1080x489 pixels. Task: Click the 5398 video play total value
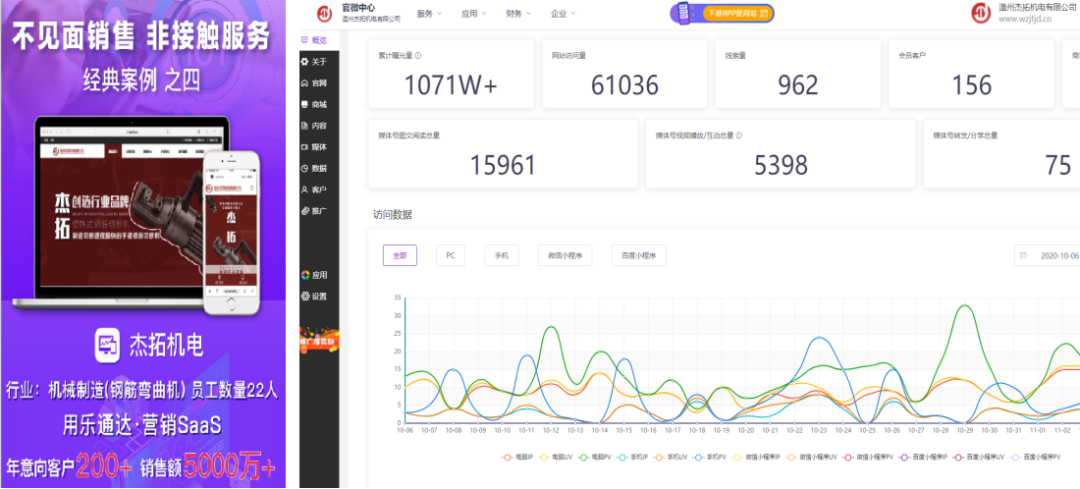point(780,165)
